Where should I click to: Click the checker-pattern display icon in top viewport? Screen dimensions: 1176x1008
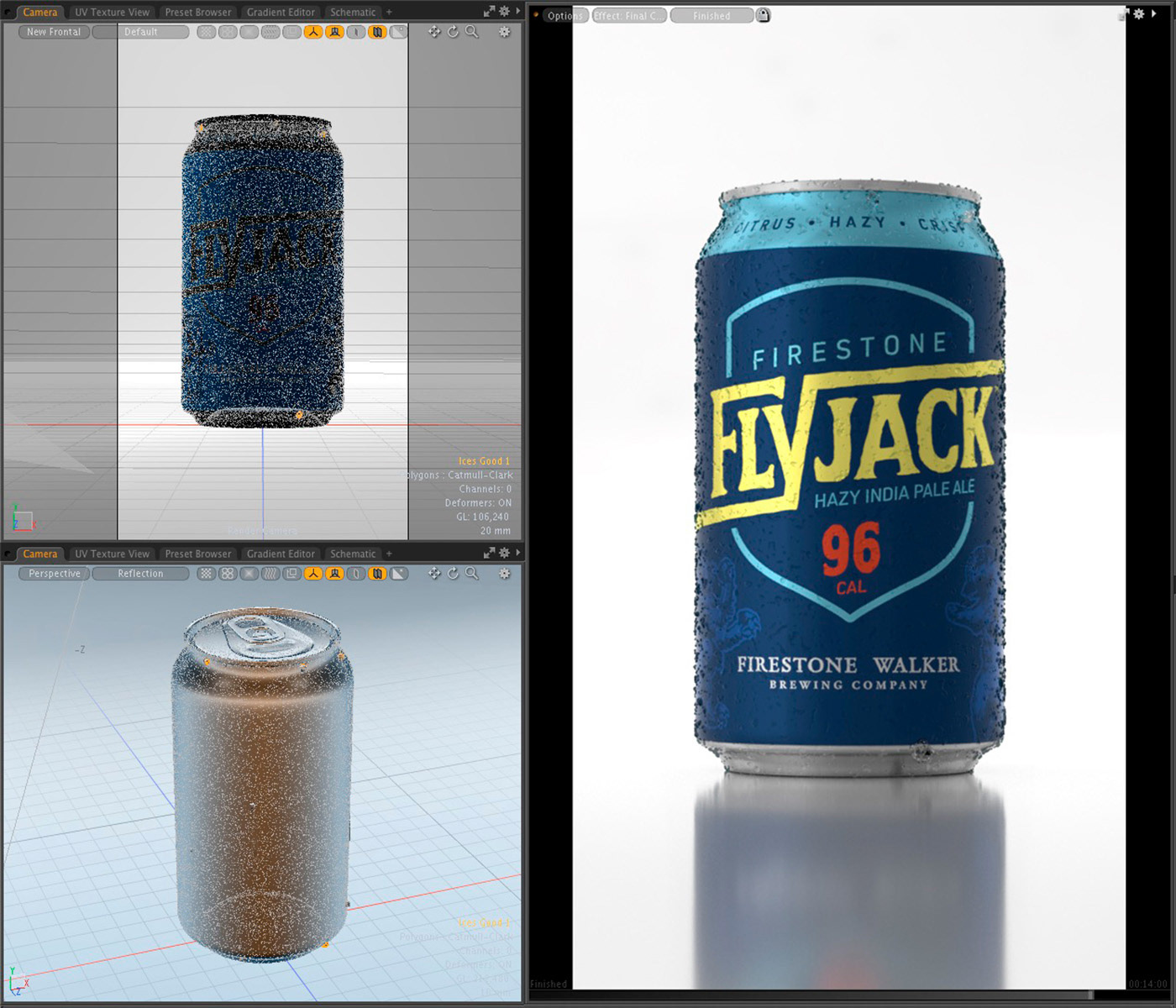(x=206, y=32)
